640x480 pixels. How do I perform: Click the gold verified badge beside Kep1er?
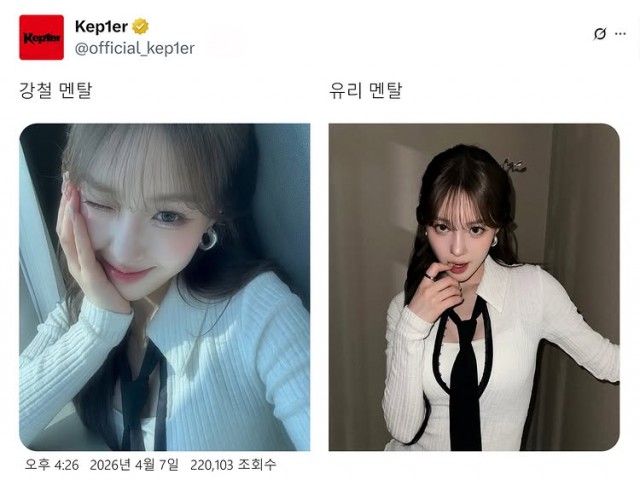coord(140,27)
